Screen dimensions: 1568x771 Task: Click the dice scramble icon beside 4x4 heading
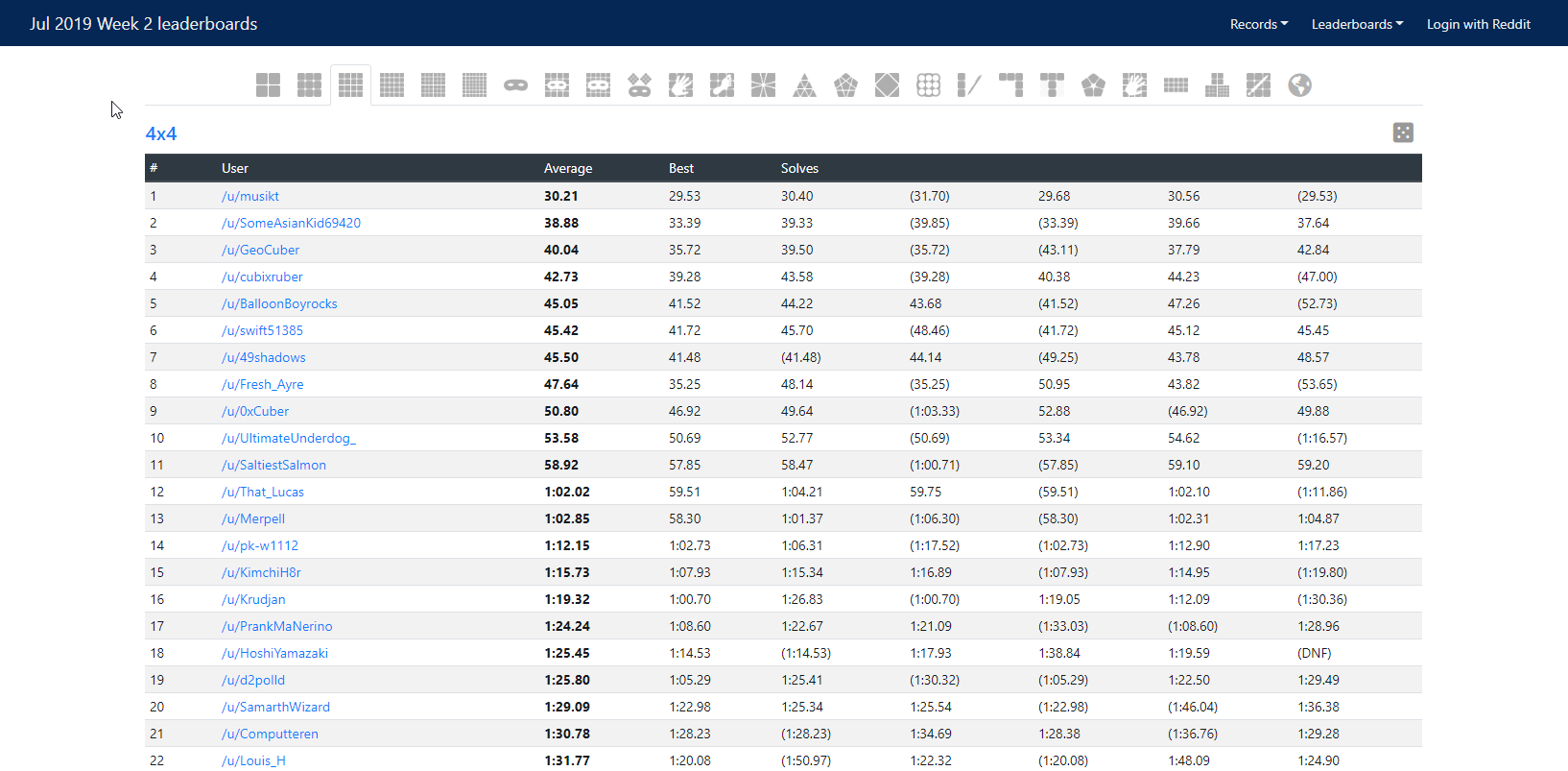1403,133
